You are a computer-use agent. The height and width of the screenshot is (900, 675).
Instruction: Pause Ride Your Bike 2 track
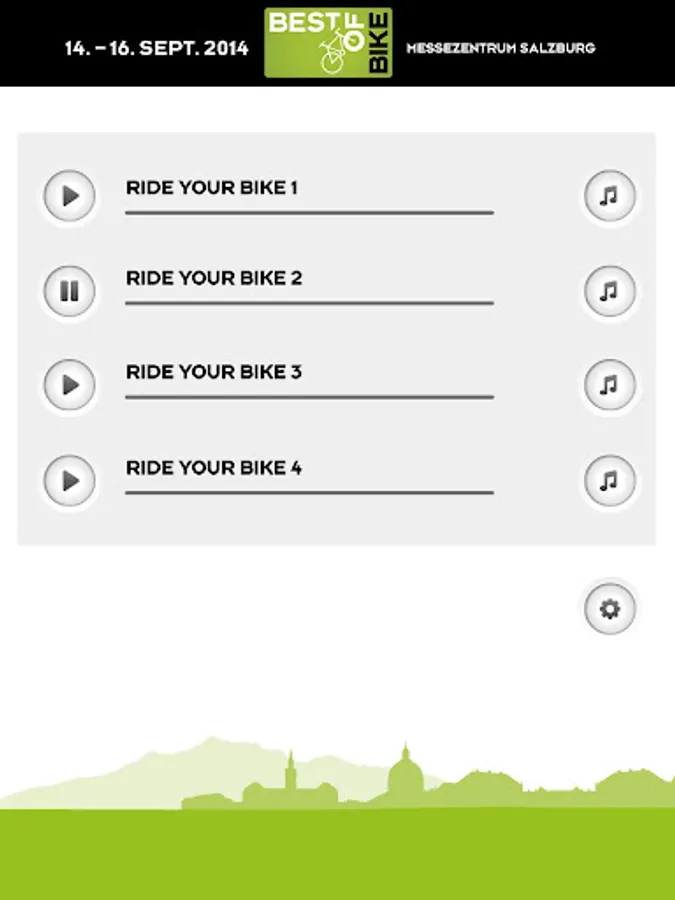[70, 291]
